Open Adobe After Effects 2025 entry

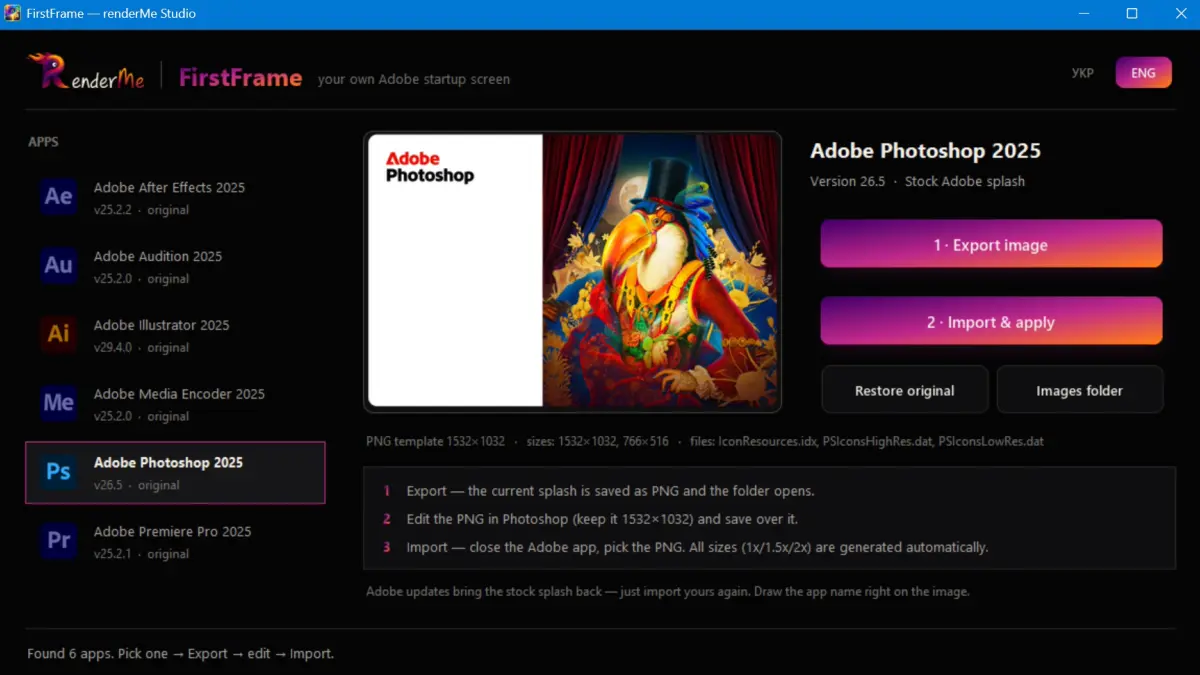point(175,197)
